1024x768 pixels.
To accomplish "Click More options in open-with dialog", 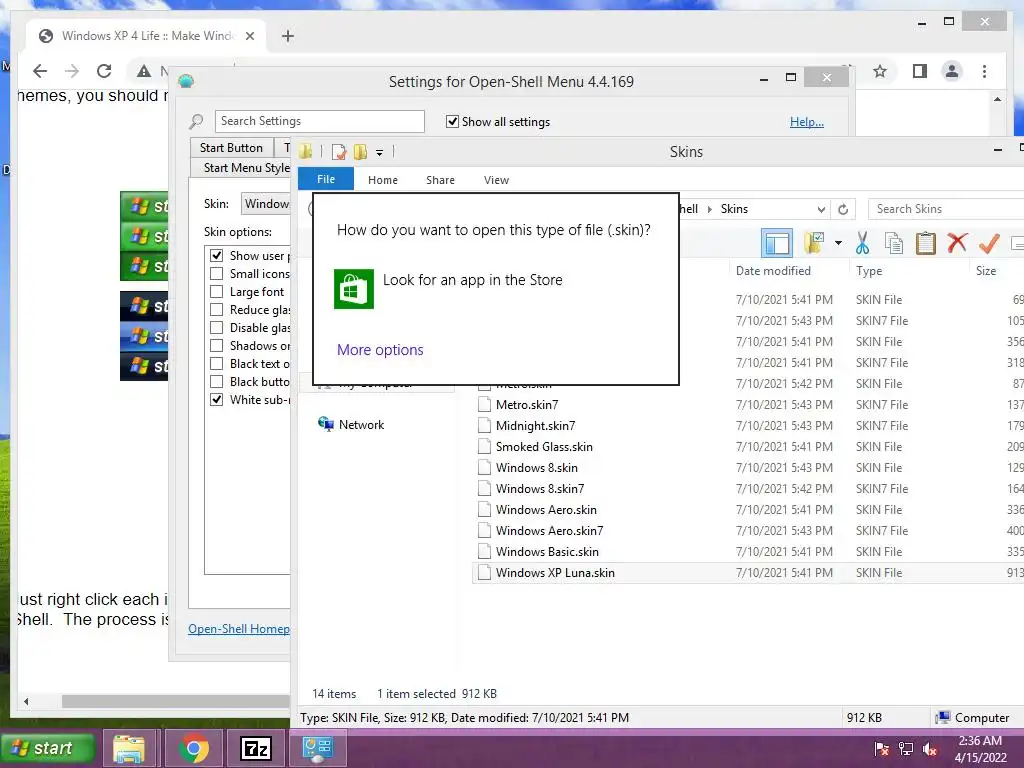I will [x=380, y=350].
